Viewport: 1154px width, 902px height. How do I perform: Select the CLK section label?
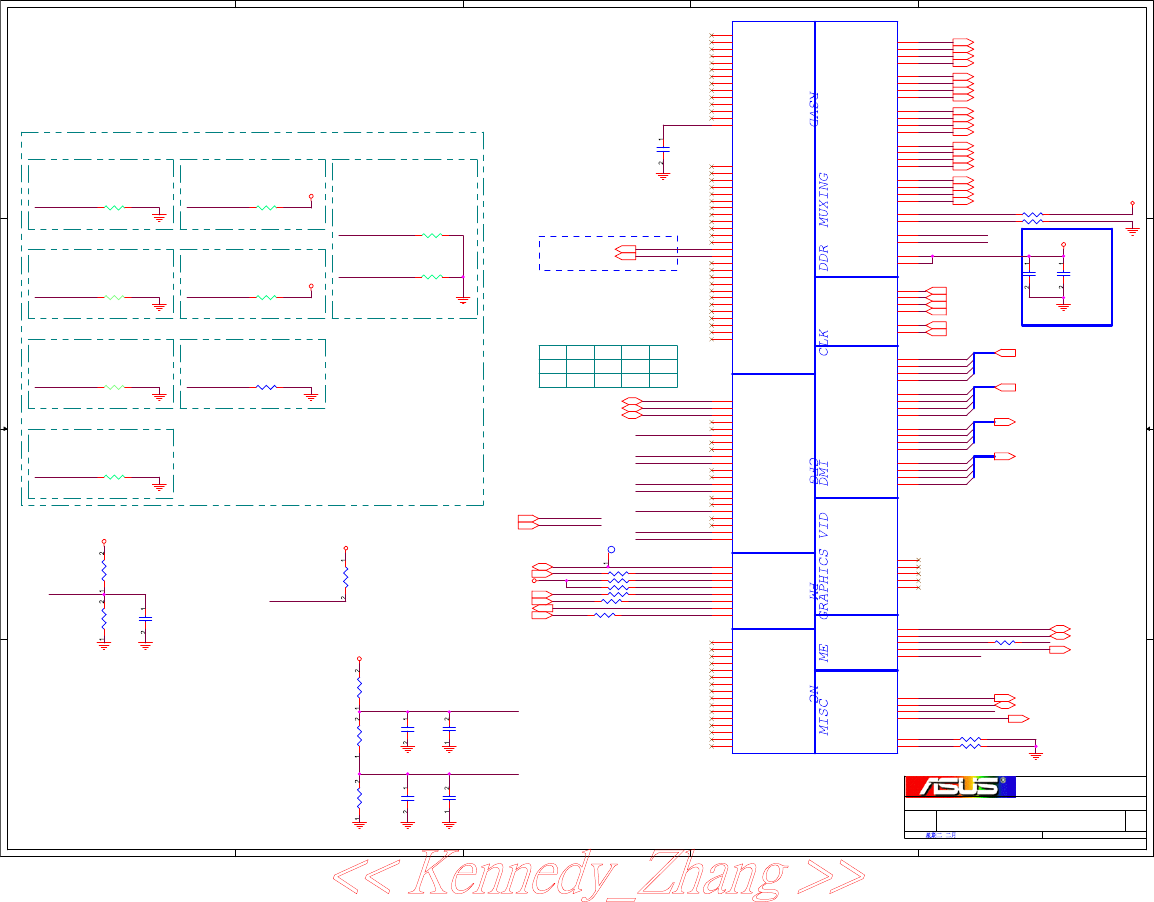pos(824,343)
